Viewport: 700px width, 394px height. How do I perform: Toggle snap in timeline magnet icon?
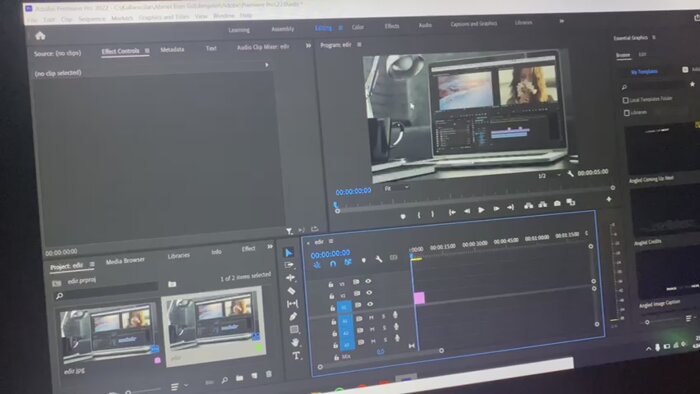point(333,264)
